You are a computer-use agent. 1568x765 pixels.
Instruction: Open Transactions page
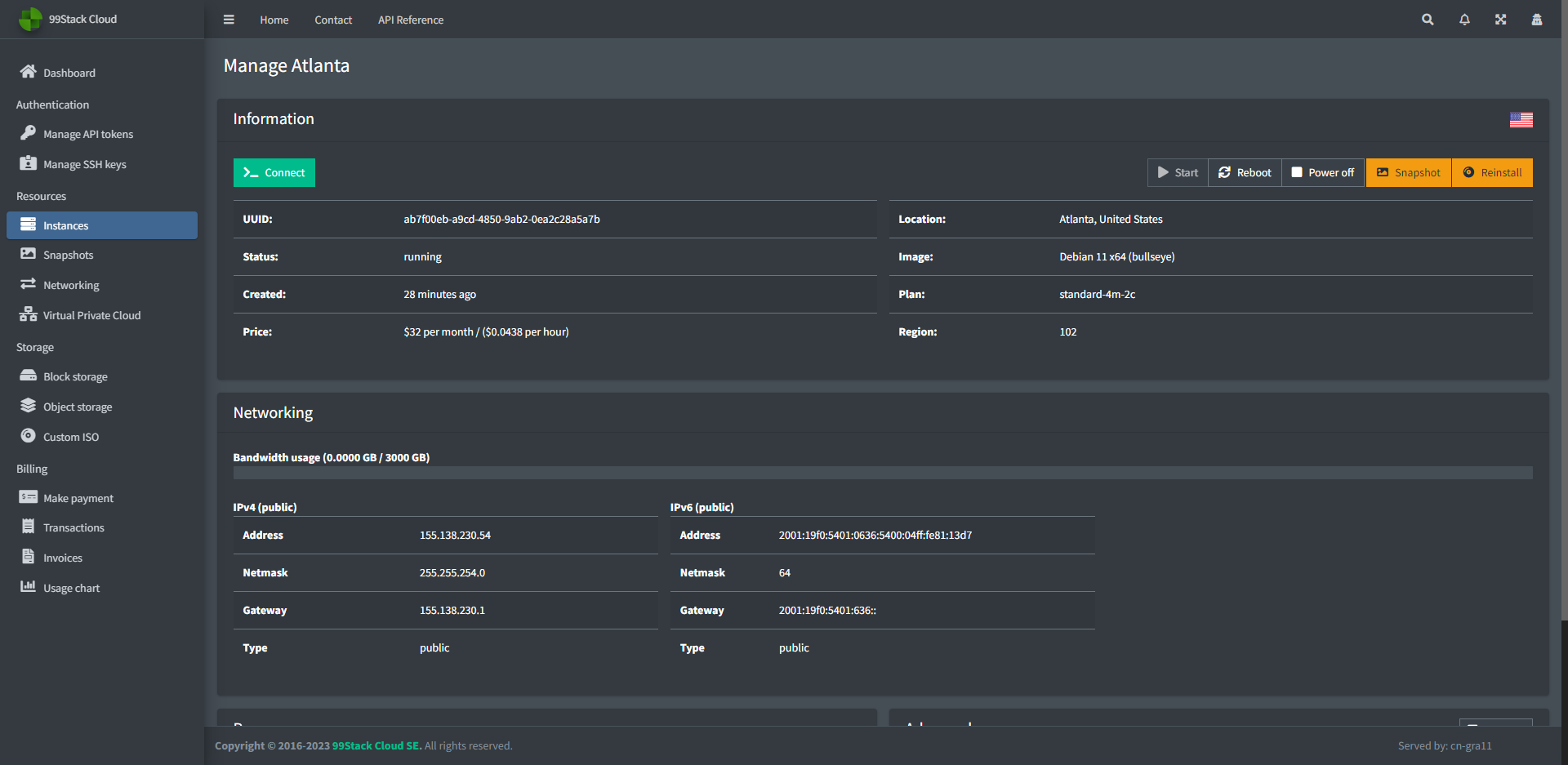pyautogui.click(x=102, y=527)
